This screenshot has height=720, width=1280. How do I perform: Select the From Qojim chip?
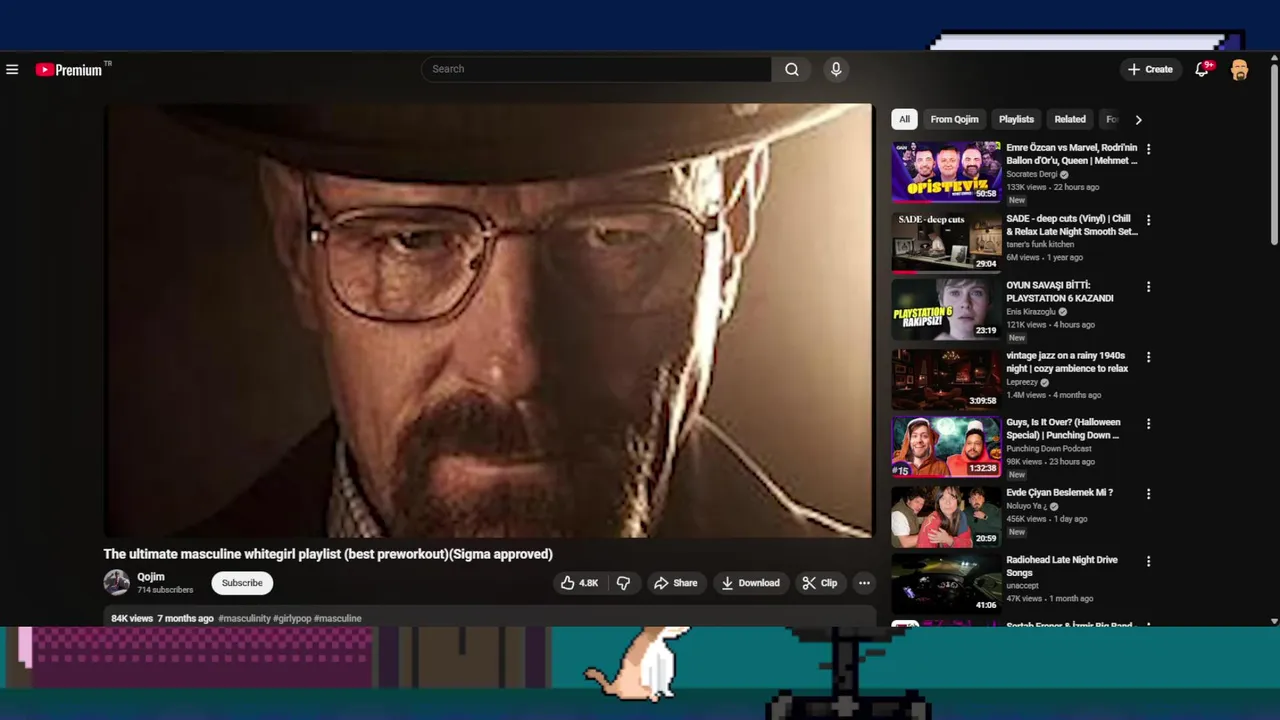[954, 119]
